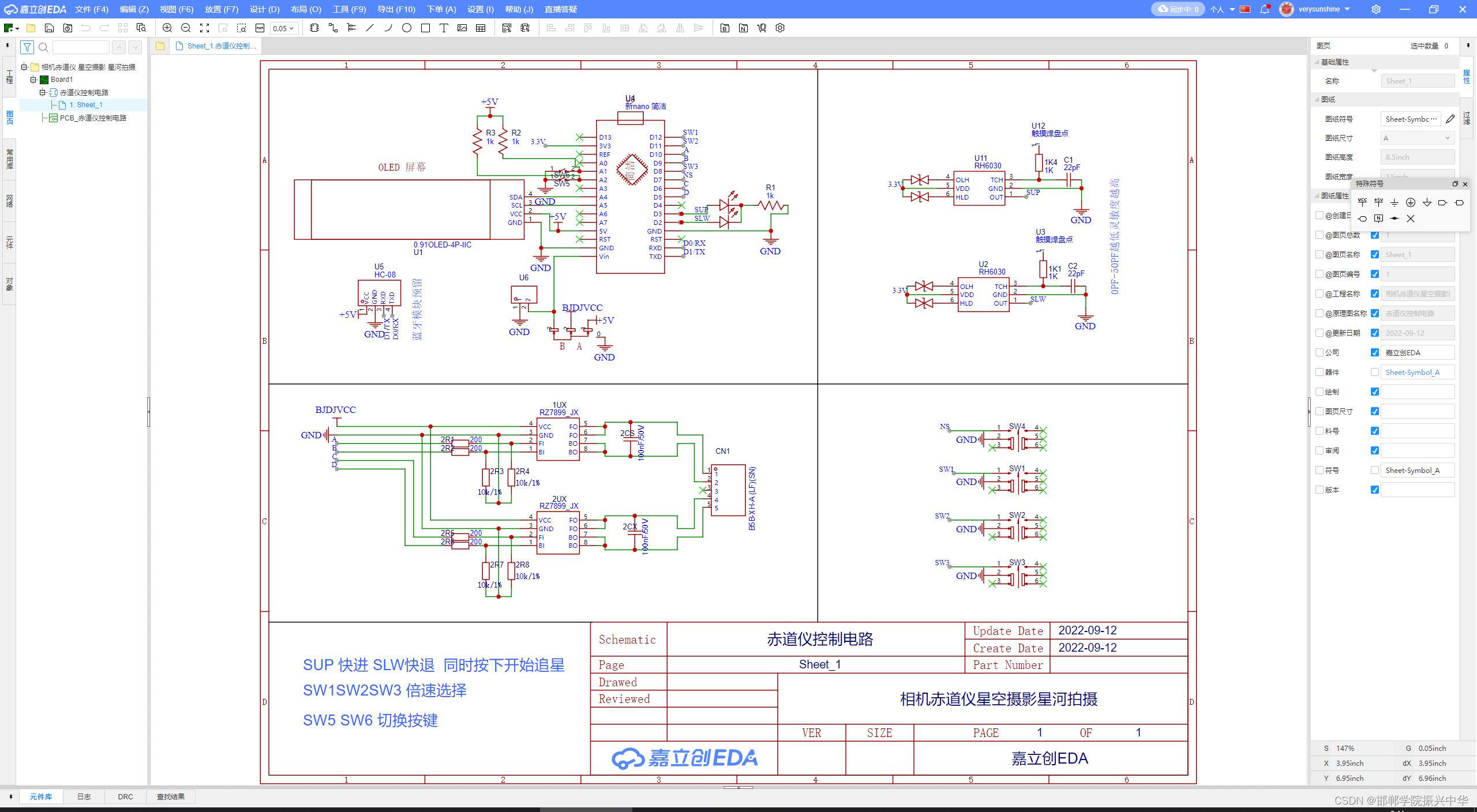Image resolution: width=1477 pixels, height=812 pixels.
Task: Switch to the DRC bottom tab
Action: 125,796
